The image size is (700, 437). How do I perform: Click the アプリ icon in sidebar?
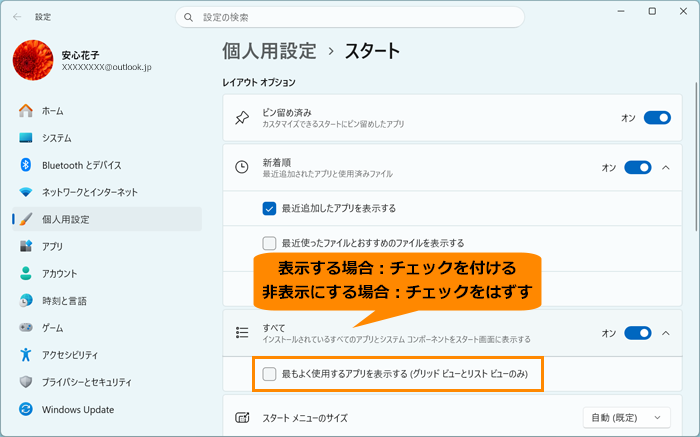26,246
